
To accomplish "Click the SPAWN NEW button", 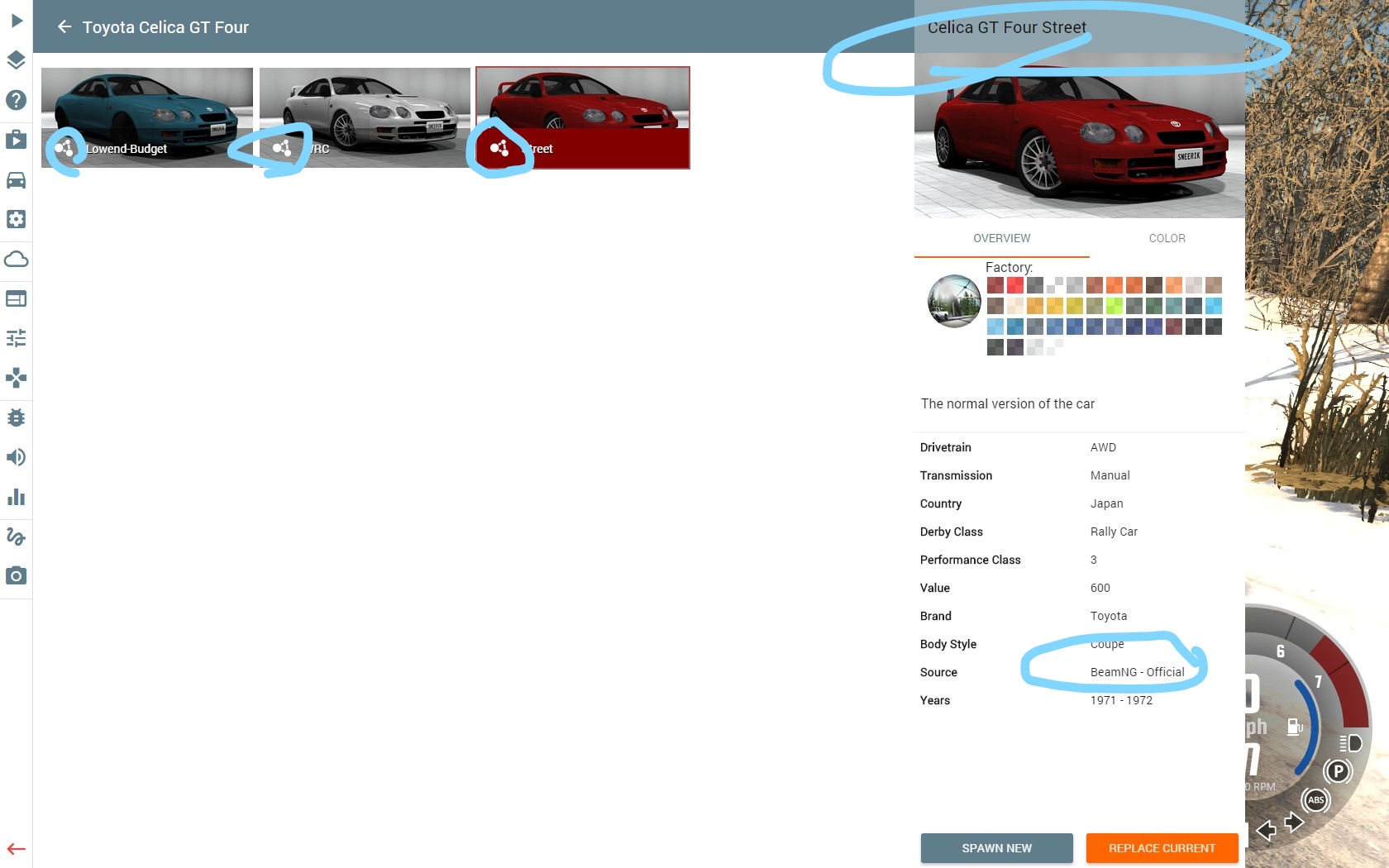I will (x=996, y=848).
